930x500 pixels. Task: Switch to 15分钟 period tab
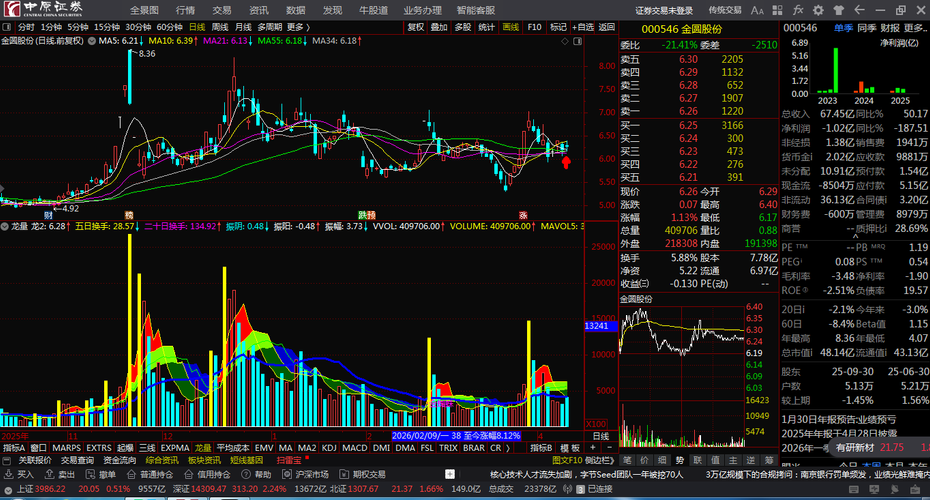click(x=107, y=27)
